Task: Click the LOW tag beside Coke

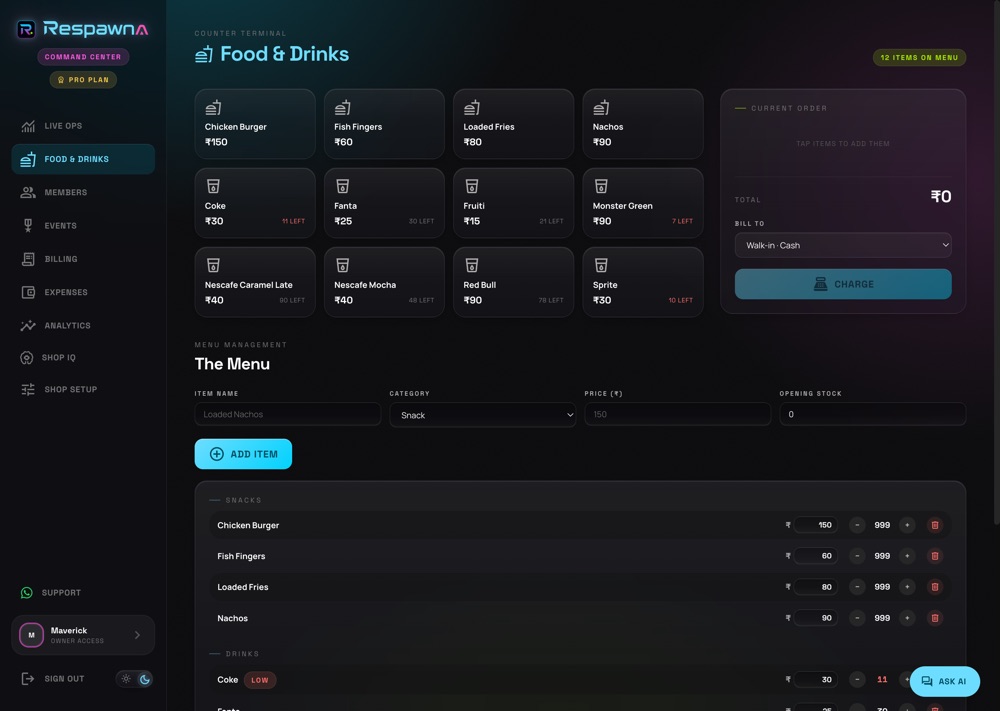Action: (x=260, y=680)
